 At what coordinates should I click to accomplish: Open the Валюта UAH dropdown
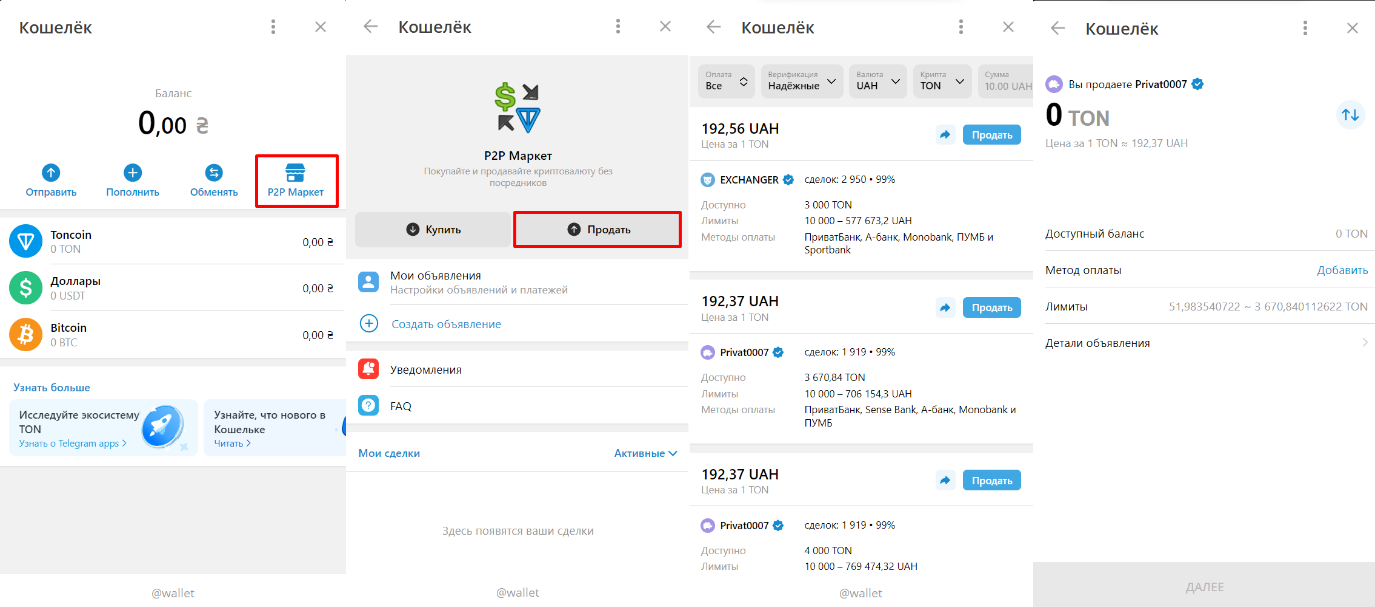878,81
